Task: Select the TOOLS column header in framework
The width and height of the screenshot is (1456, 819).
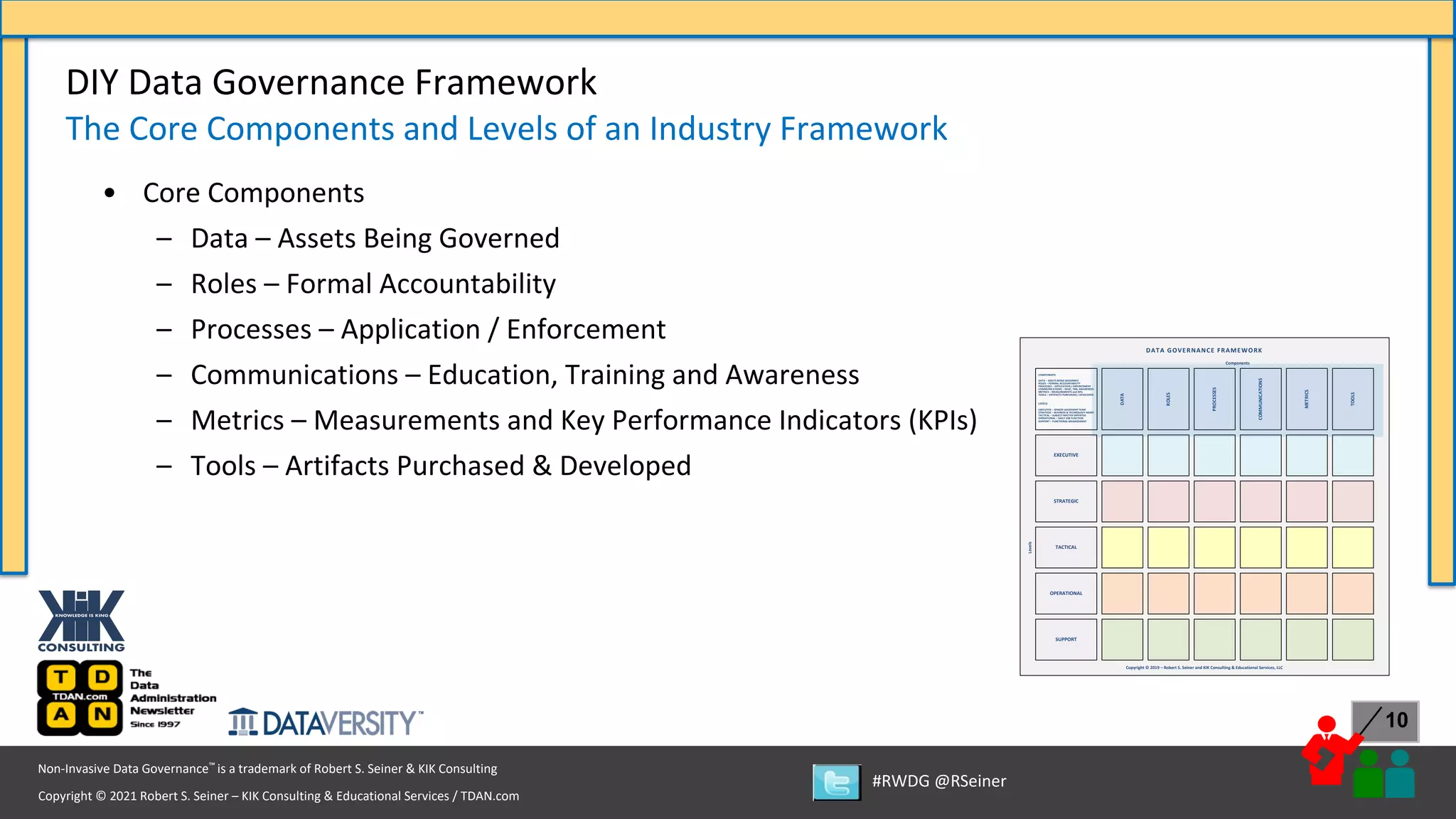Action: pos(1352,399)
